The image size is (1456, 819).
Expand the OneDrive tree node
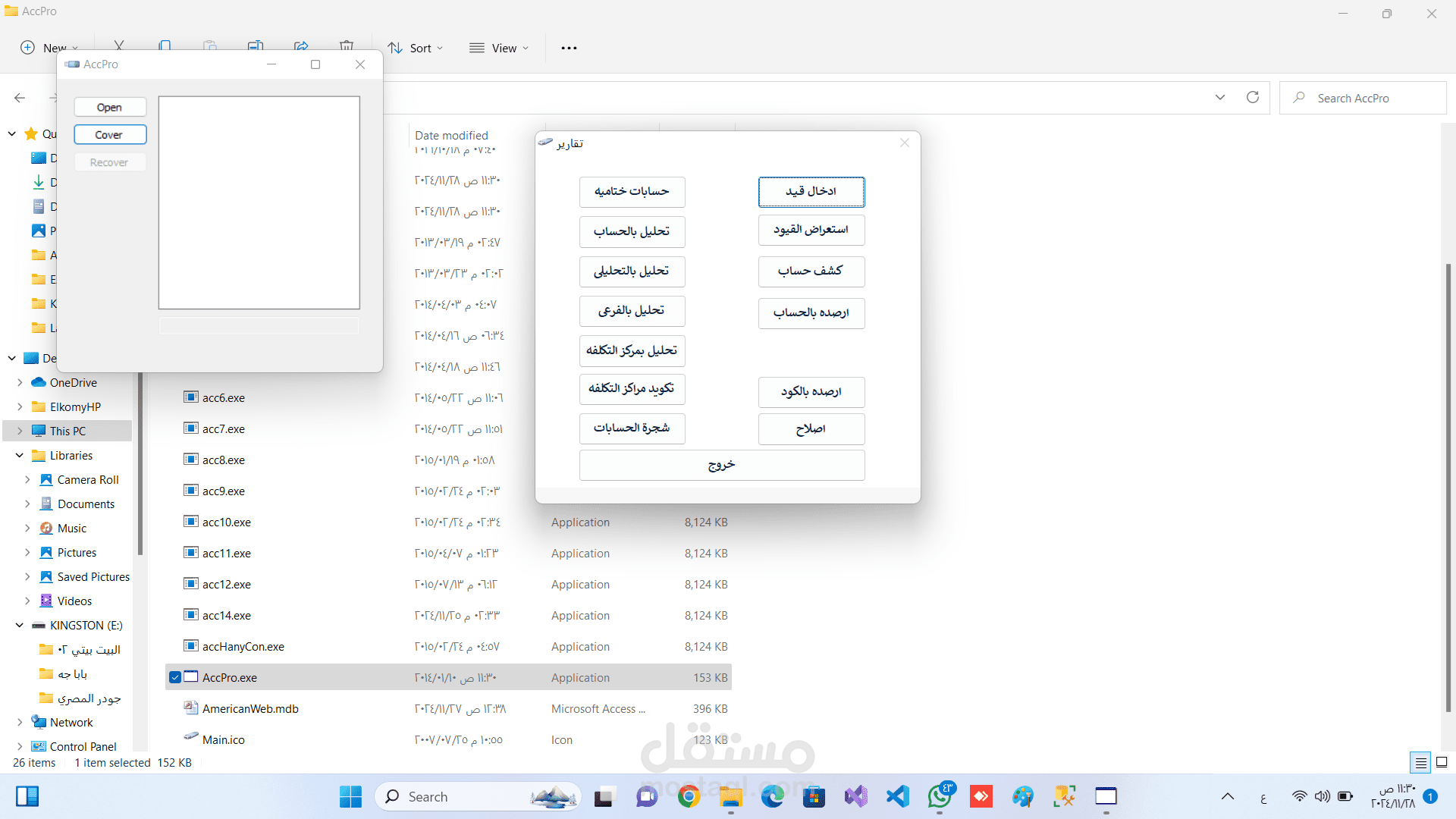coord(20,383)
